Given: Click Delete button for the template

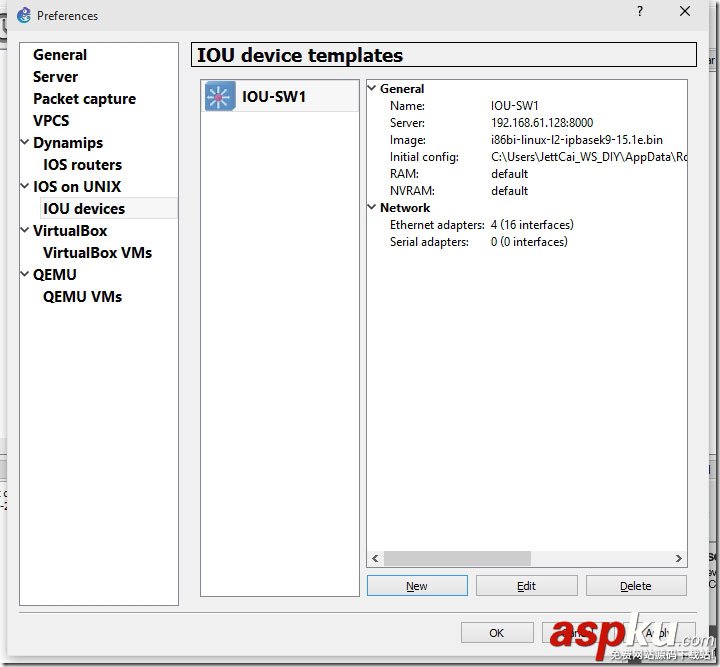Looking at the screenshot, I should click(636, 586).
